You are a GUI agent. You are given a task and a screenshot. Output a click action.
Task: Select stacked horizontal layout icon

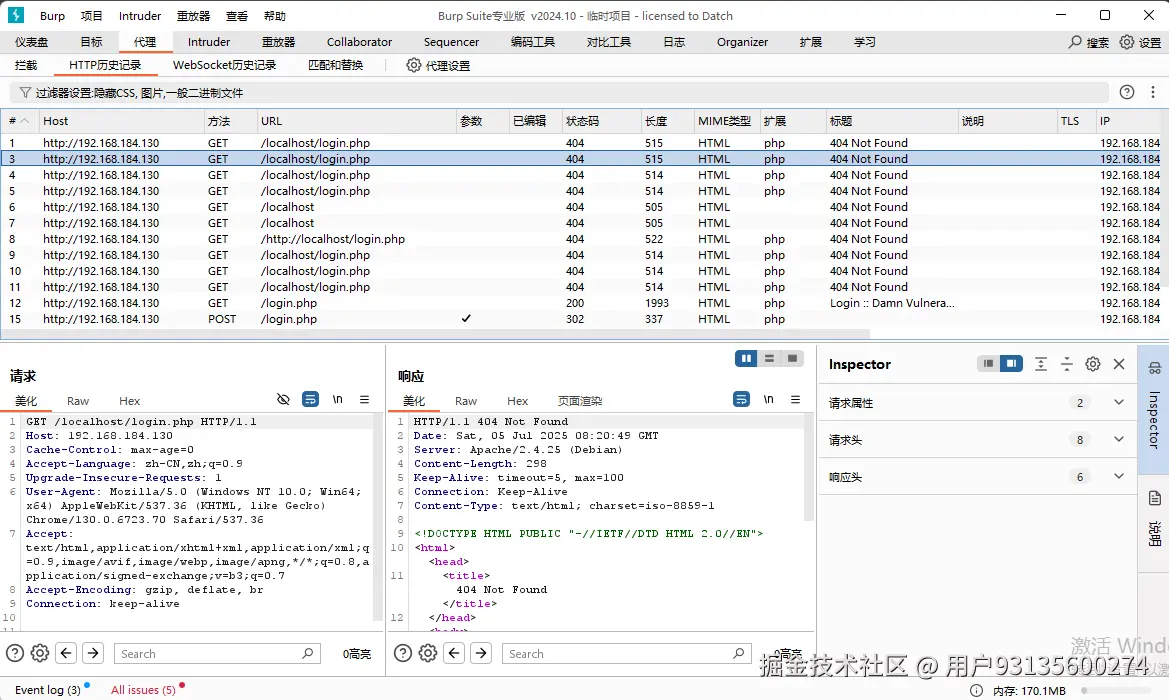click(x=769, y=359)
